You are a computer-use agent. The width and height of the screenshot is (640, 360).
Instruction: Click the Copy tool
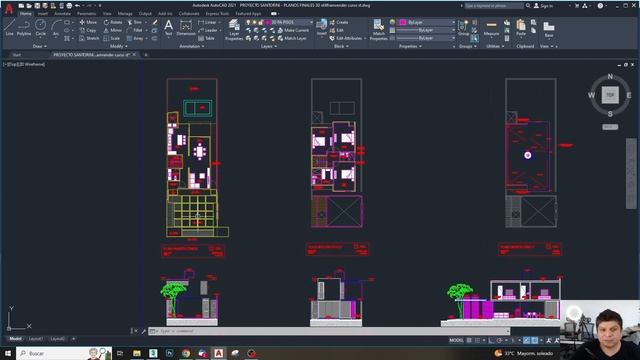point(88,30)
